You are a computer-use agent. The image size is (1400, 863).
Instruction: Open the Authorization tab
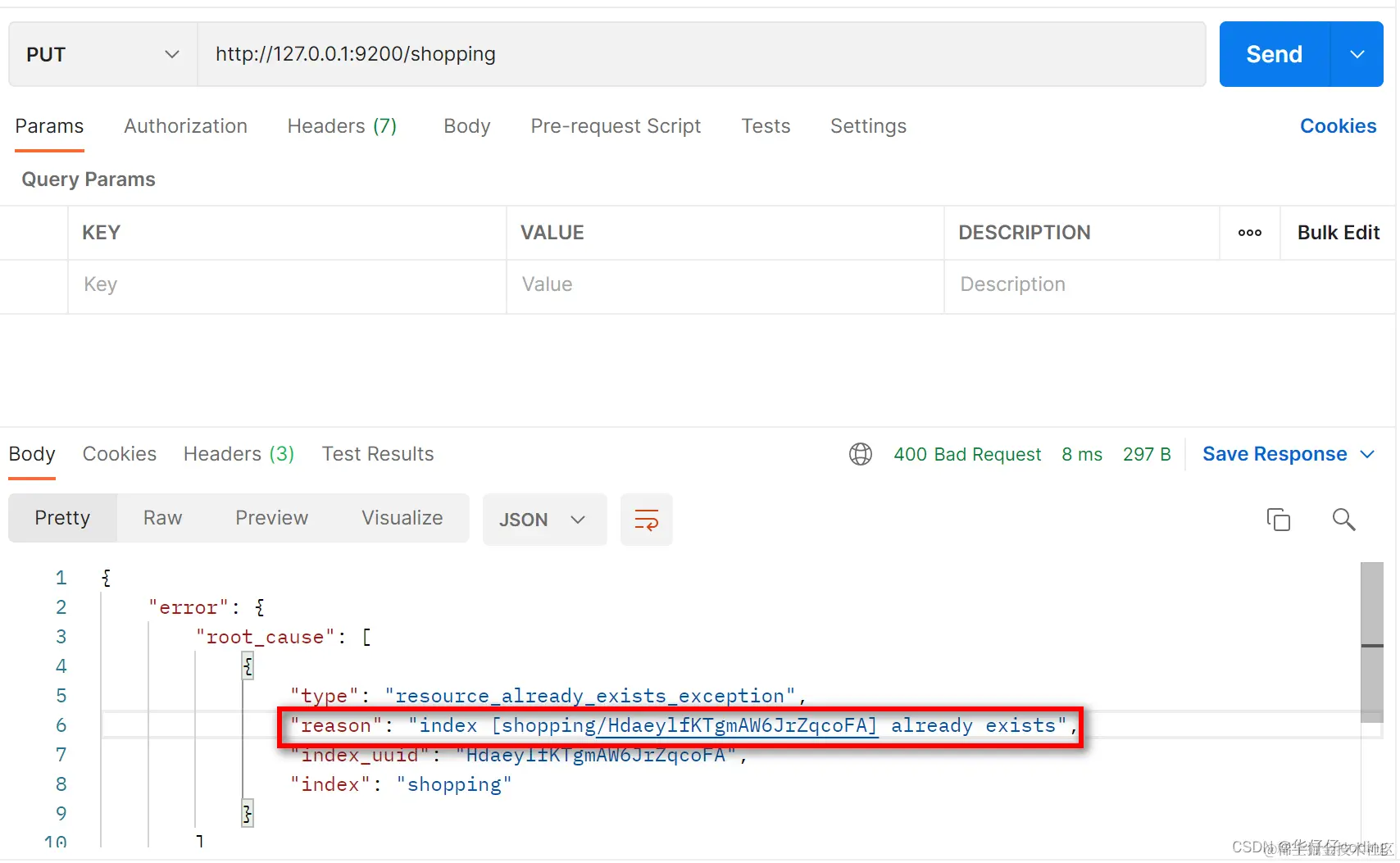(x=185, y=126)
